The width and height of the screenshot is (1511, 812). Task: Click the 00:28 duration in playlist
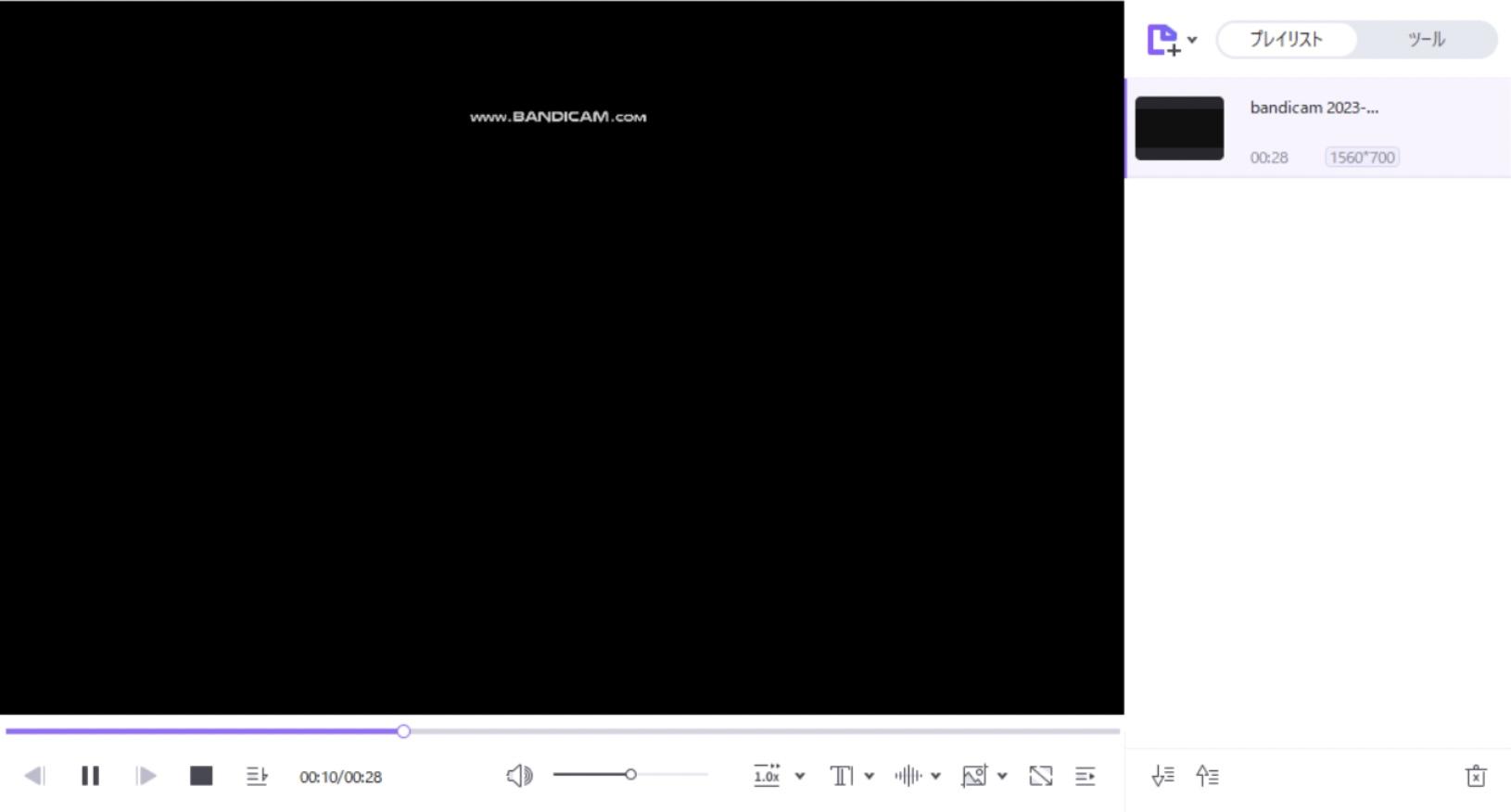click(1269, 158)
